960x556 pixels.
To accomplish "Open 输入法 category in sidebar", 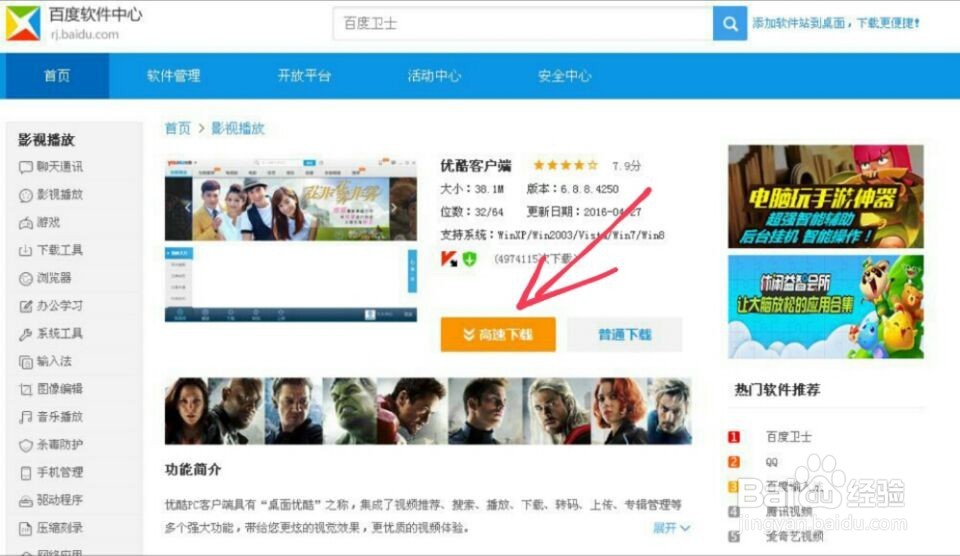I will click(x=54, y=361).
